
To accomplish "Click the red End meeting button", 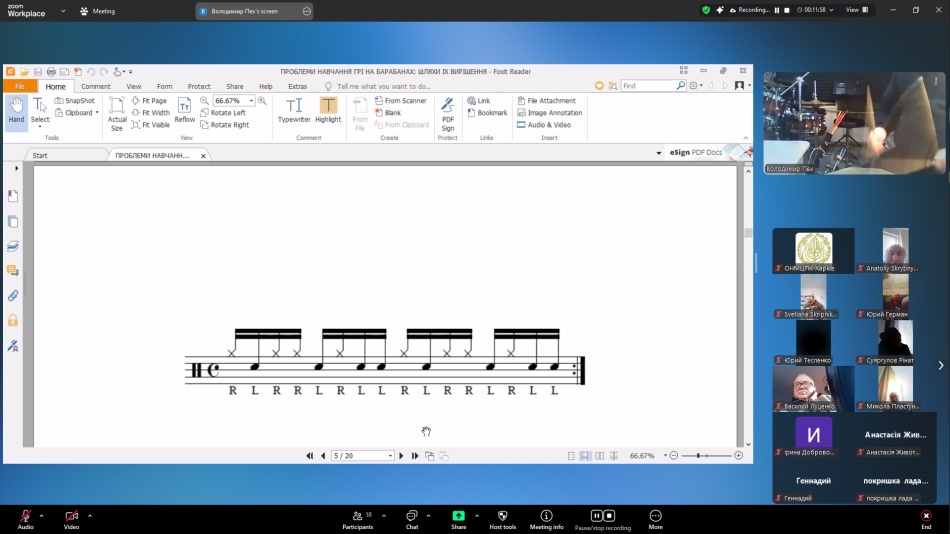I will tap(926, 516).
